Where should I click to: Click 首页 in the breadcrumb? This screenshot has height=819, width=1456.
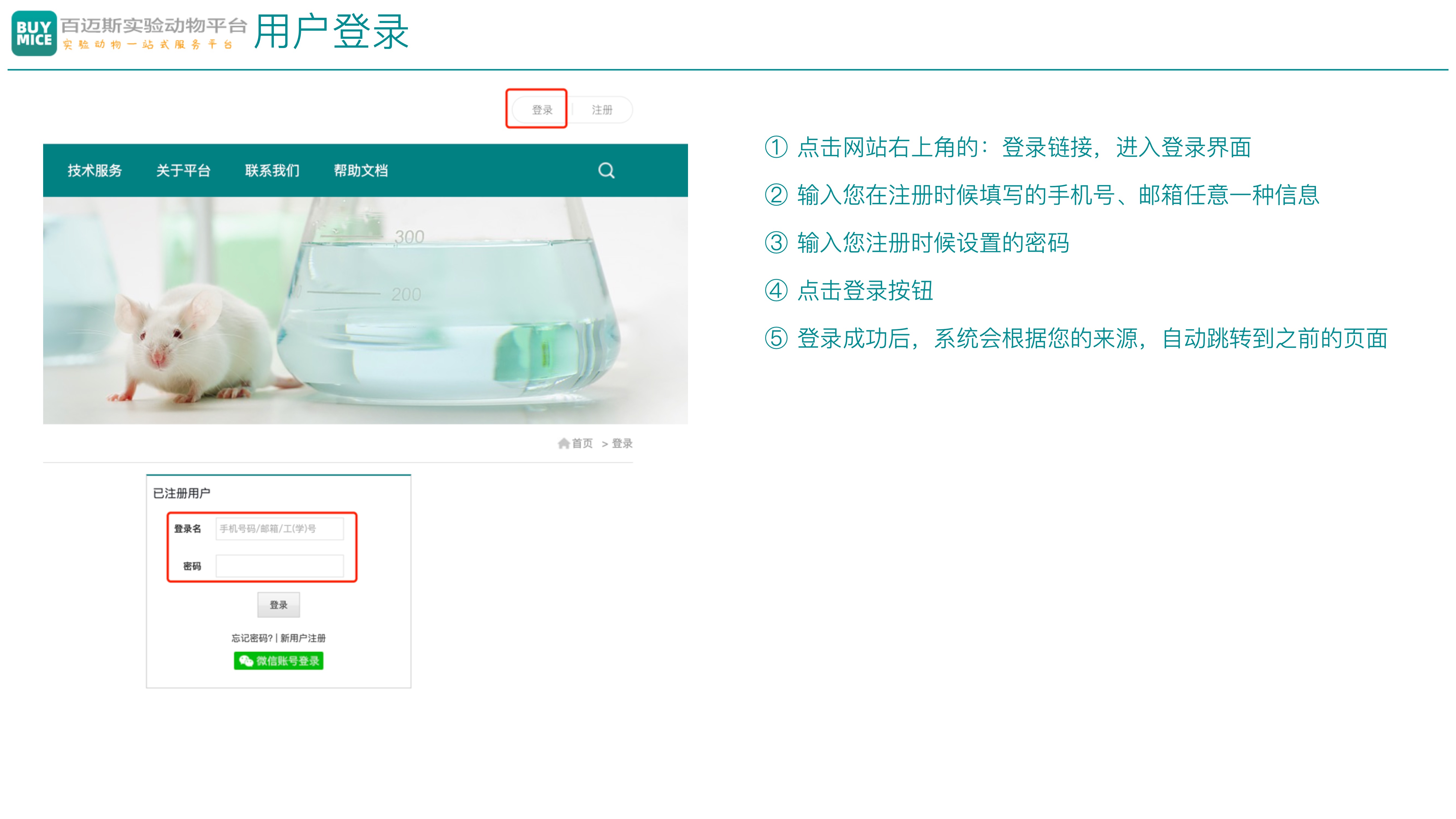coord(582,443)
